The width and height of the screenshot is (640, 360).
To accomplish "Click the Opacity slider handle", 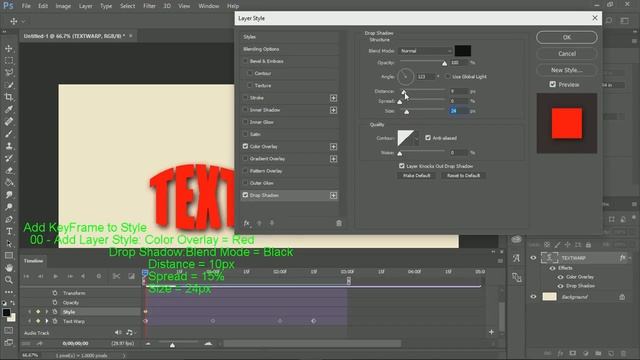I will (x=444, y=63).
